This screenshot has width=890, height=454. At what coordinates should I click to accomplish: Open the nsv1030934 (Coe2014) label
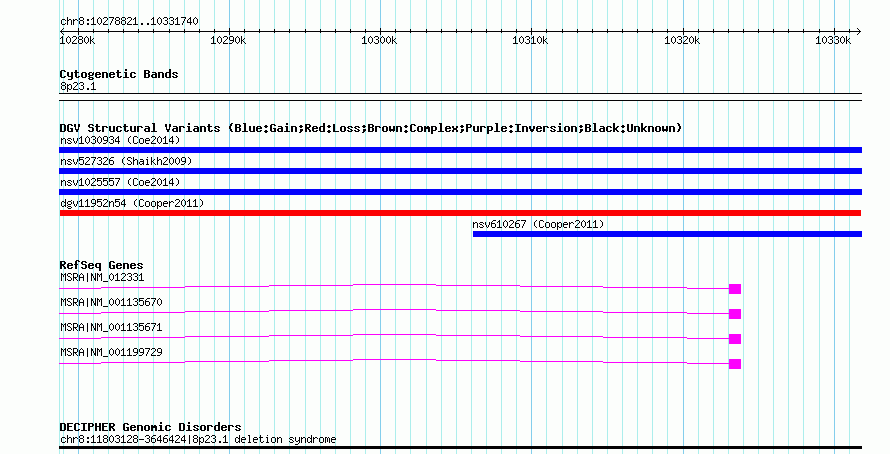pos(120,140)
